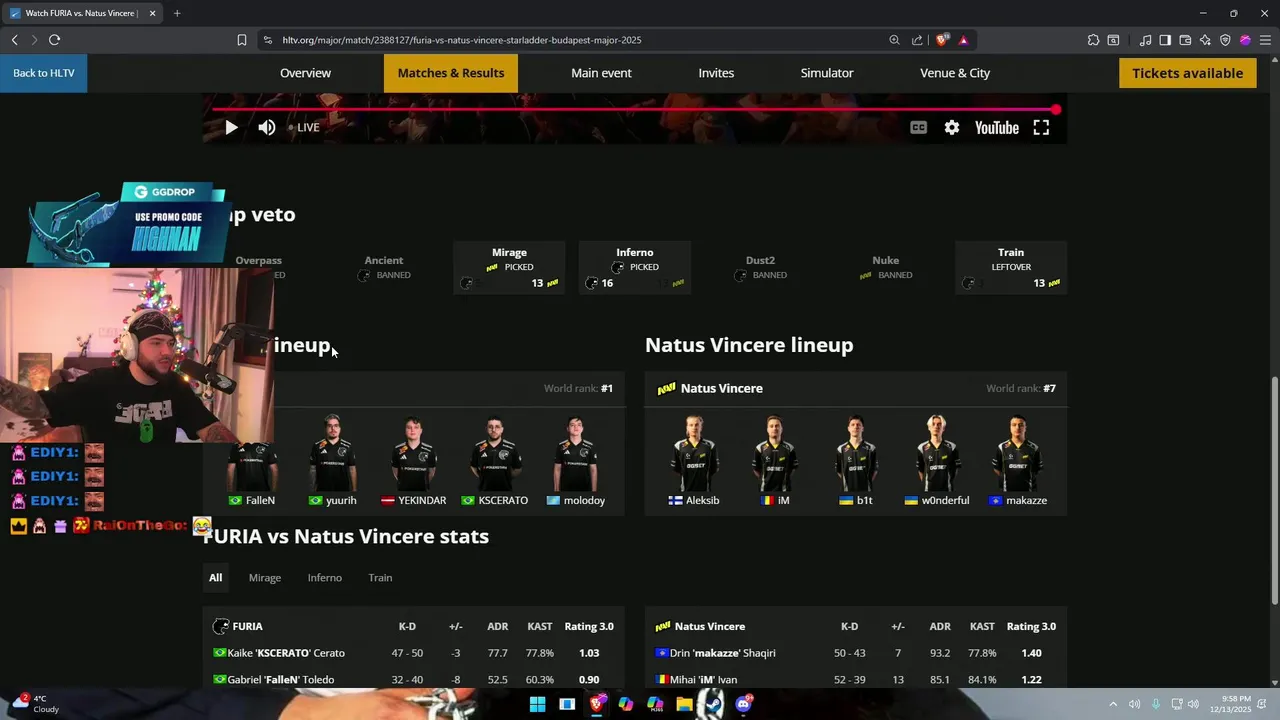Open the Venue & City menu item

(955, 73)
